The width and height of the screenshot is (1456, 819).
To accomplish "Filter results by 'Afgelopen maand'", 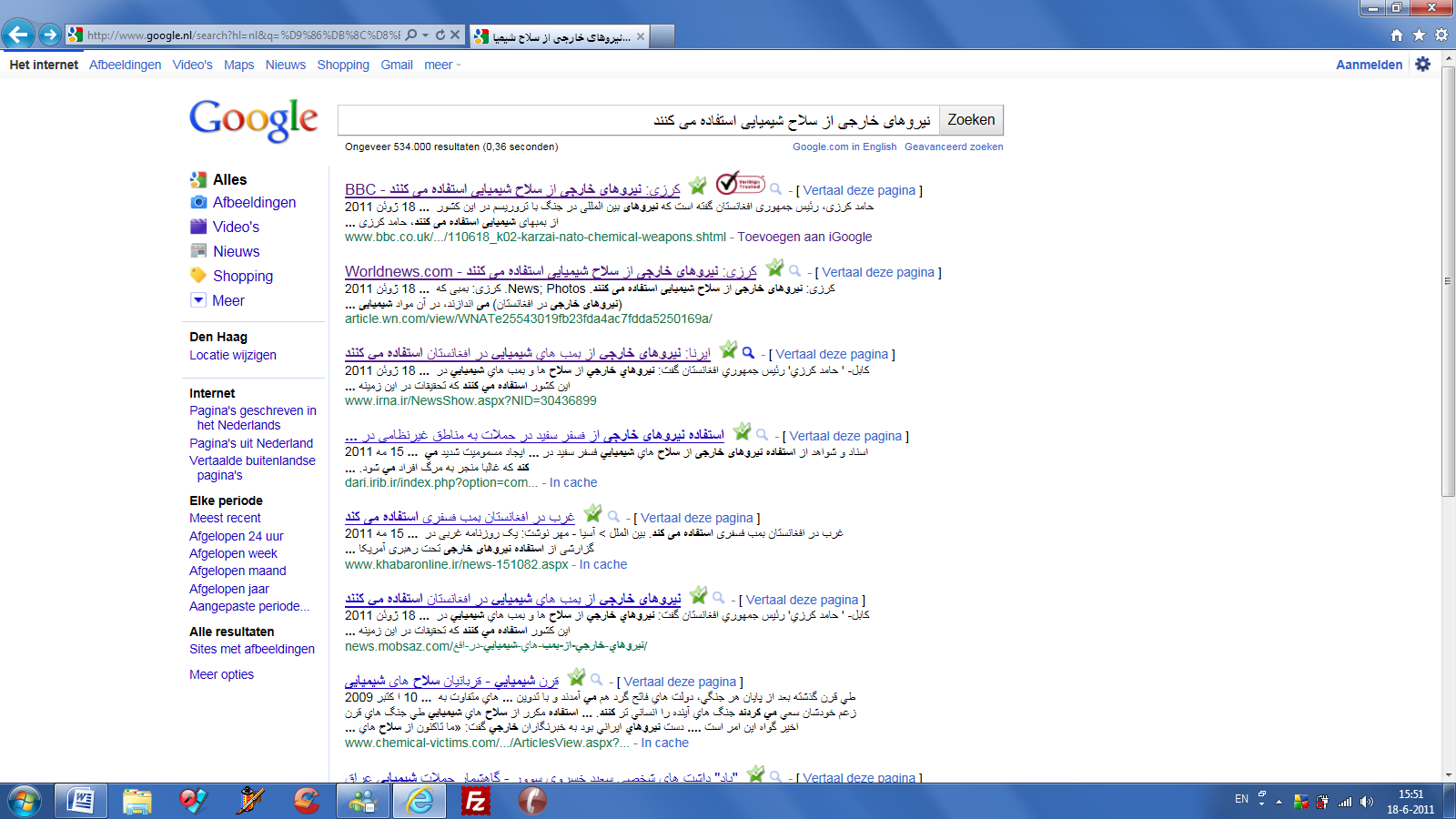I will [238, 571].
